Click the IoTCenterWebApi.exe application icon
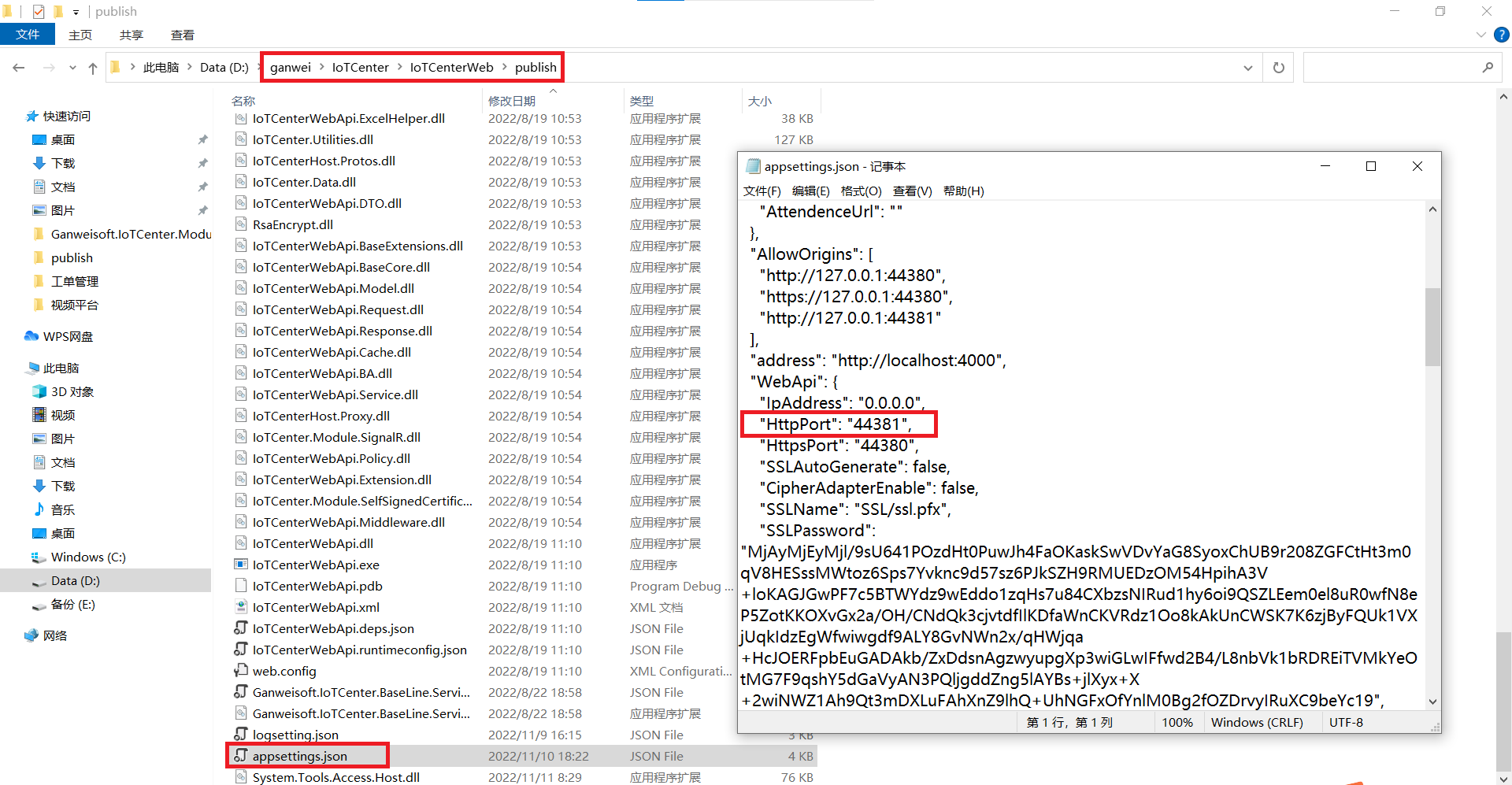The height and width of the screenshot is (785, 1512). (x=241, y=565)
